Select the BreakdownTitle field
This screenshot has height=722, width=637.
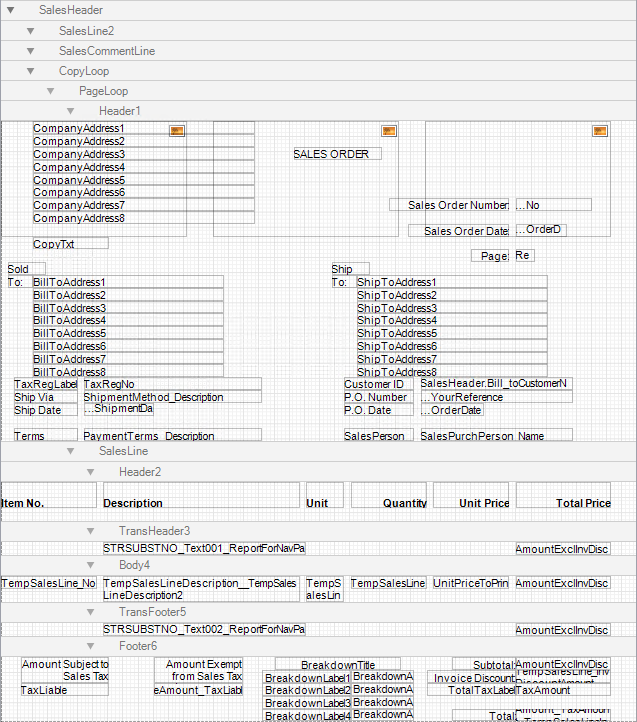click(337, 664)
